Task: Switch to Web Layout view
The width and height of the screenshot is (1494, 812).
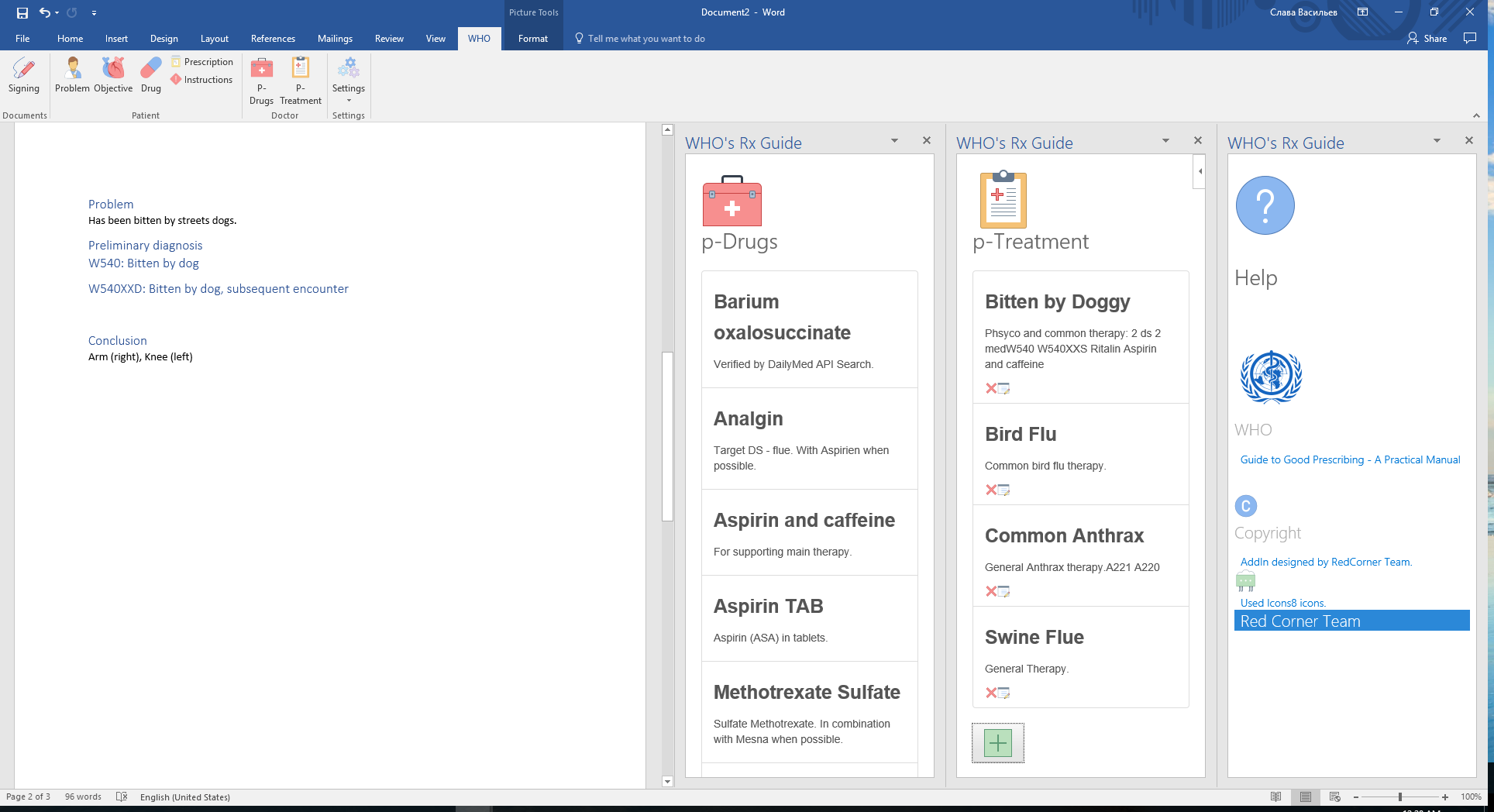Action: (x=1335, y=797)
